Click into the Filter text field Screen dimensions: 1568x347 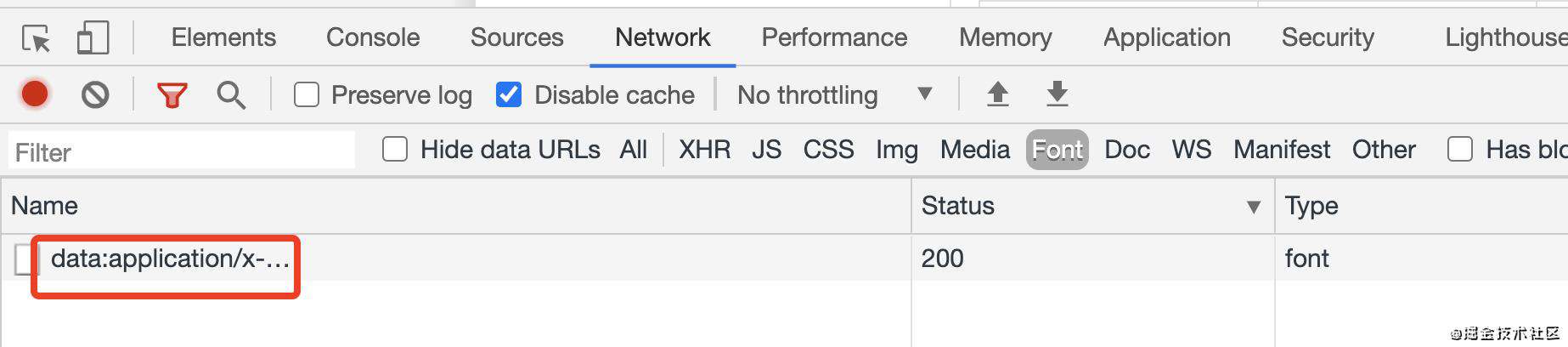[x=182, y=152]
